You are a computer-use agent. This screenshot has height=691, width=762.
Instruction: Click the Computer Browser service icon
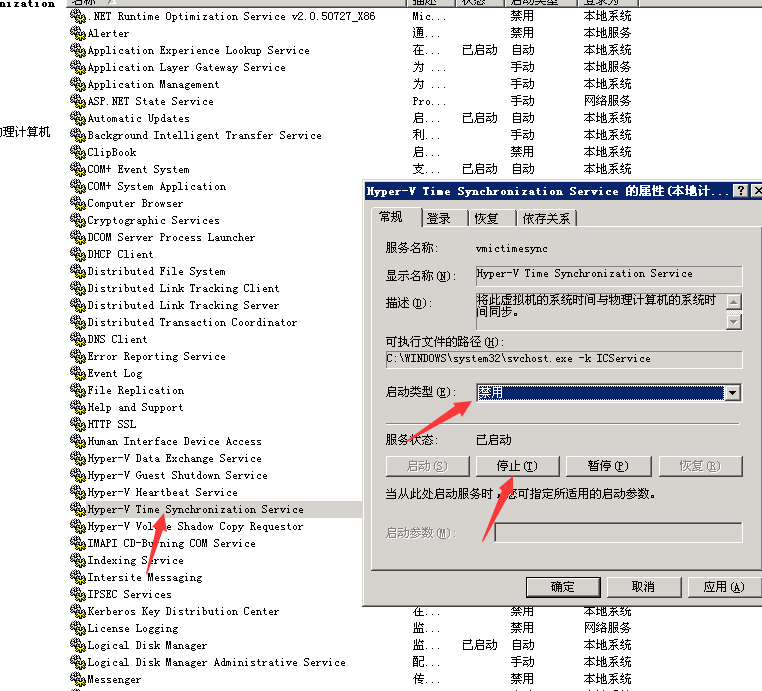[78, 203]
